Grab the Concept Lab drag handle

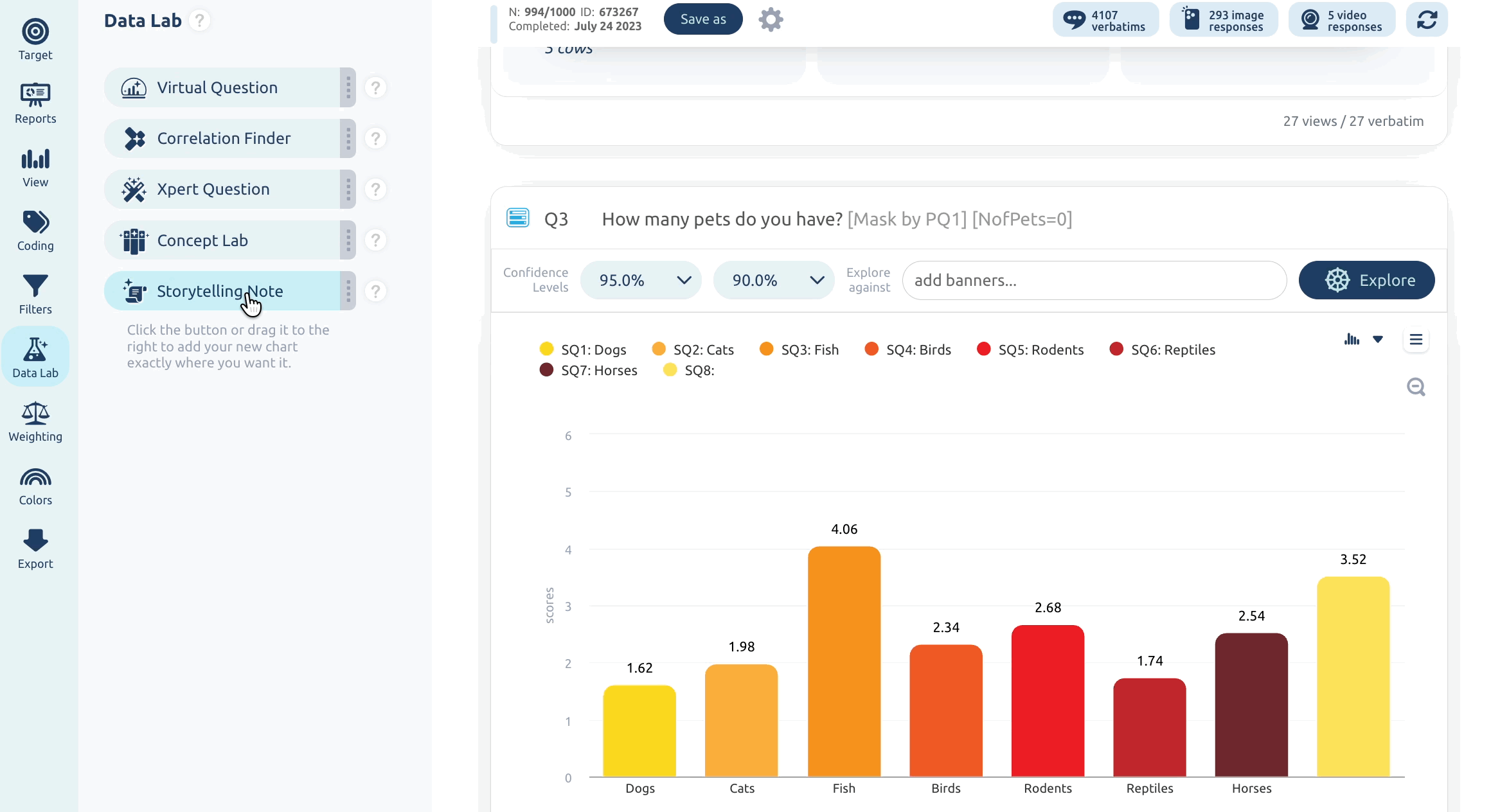point(348,240)
